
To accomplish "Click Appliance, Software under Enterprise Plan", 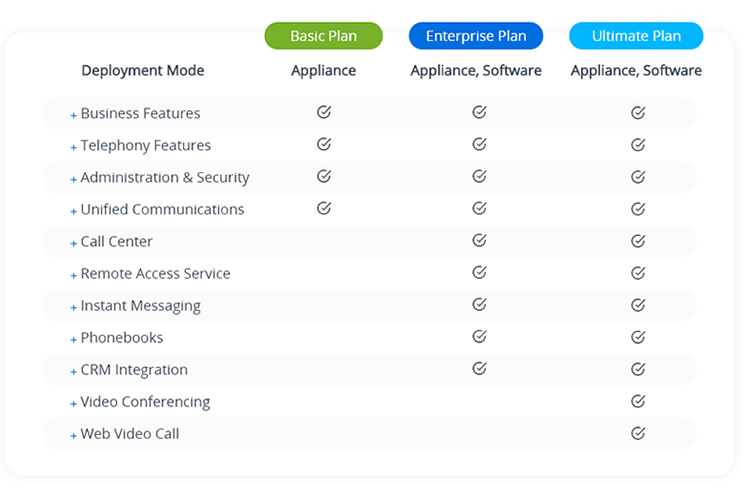I will [x=476, y=71].
